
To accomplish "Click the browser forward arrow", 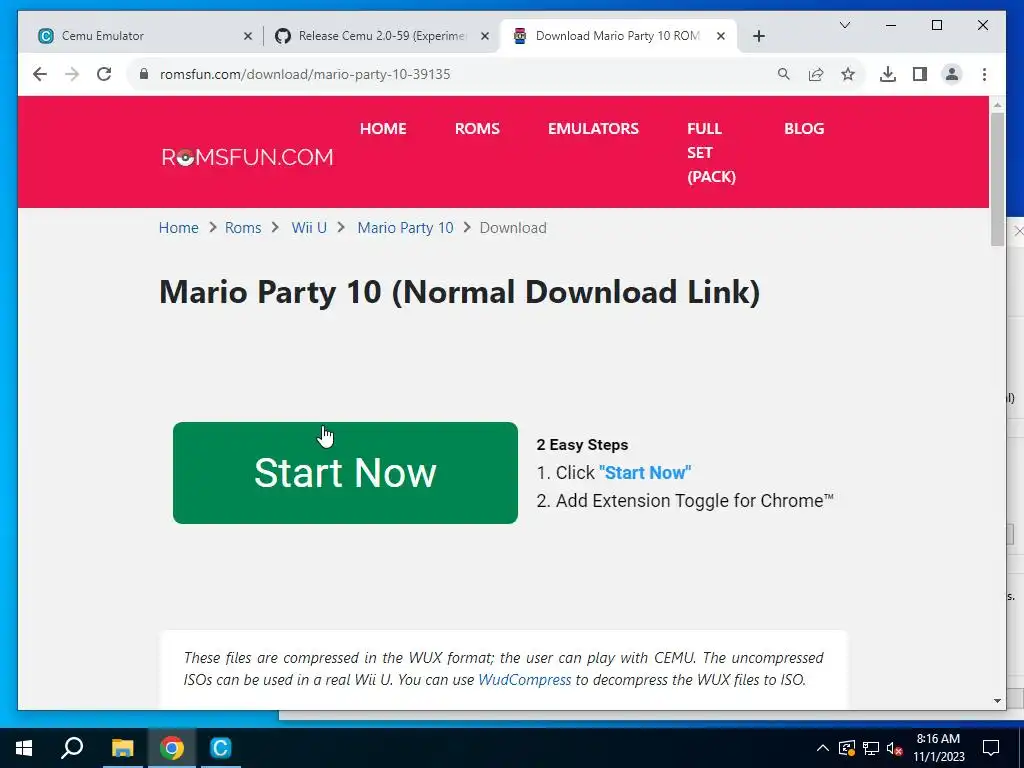I will (x=72, y=74).
